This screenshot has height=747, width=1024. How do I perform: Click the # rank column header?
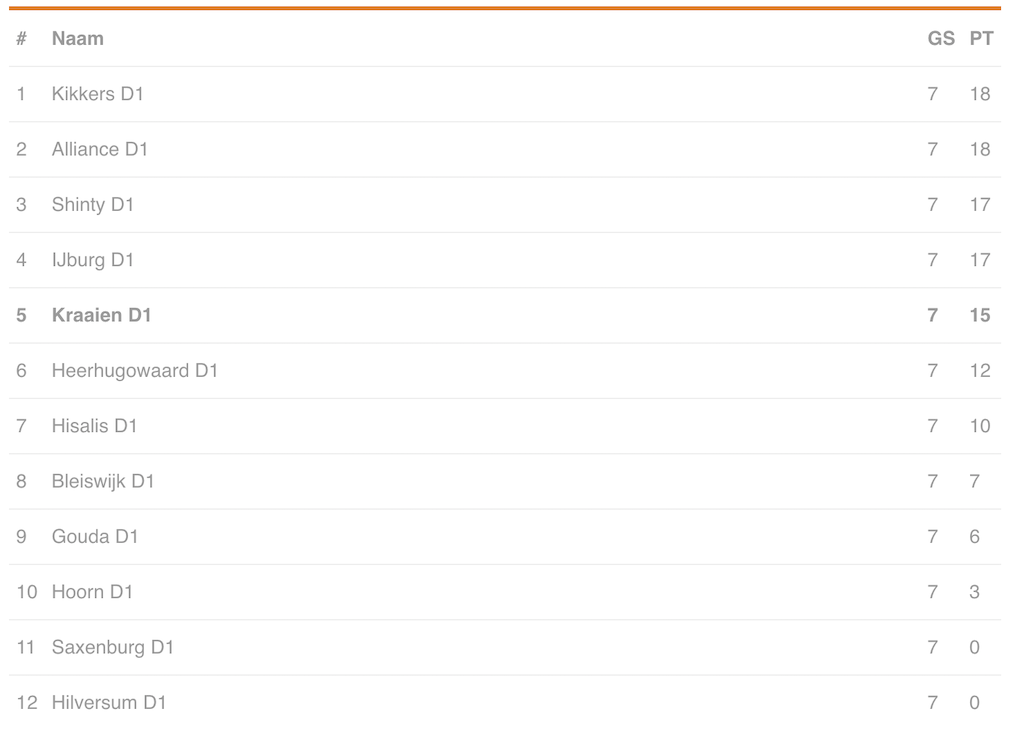click(21, 39)
